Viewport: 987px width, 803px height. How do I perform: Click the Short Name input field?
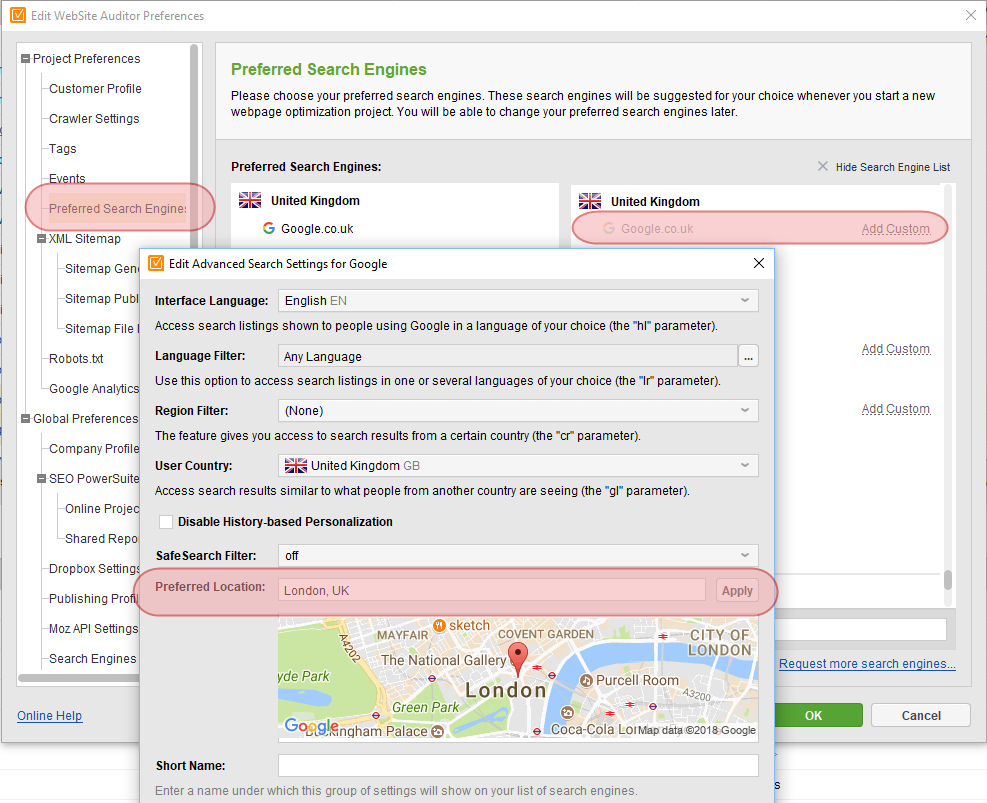(x=518, y=766)
